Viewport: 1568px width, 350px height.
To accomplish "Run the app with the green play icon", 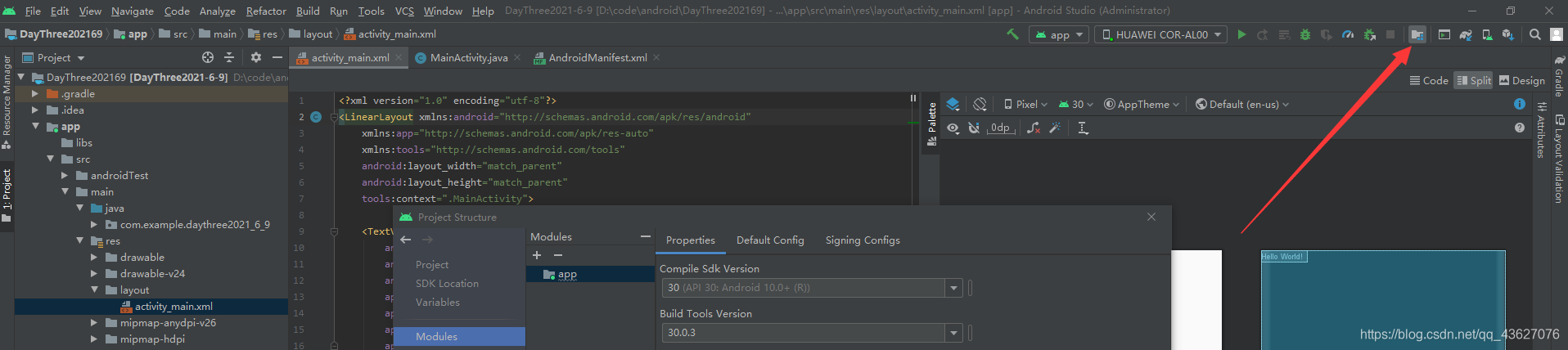I will tap(1241, 34).
